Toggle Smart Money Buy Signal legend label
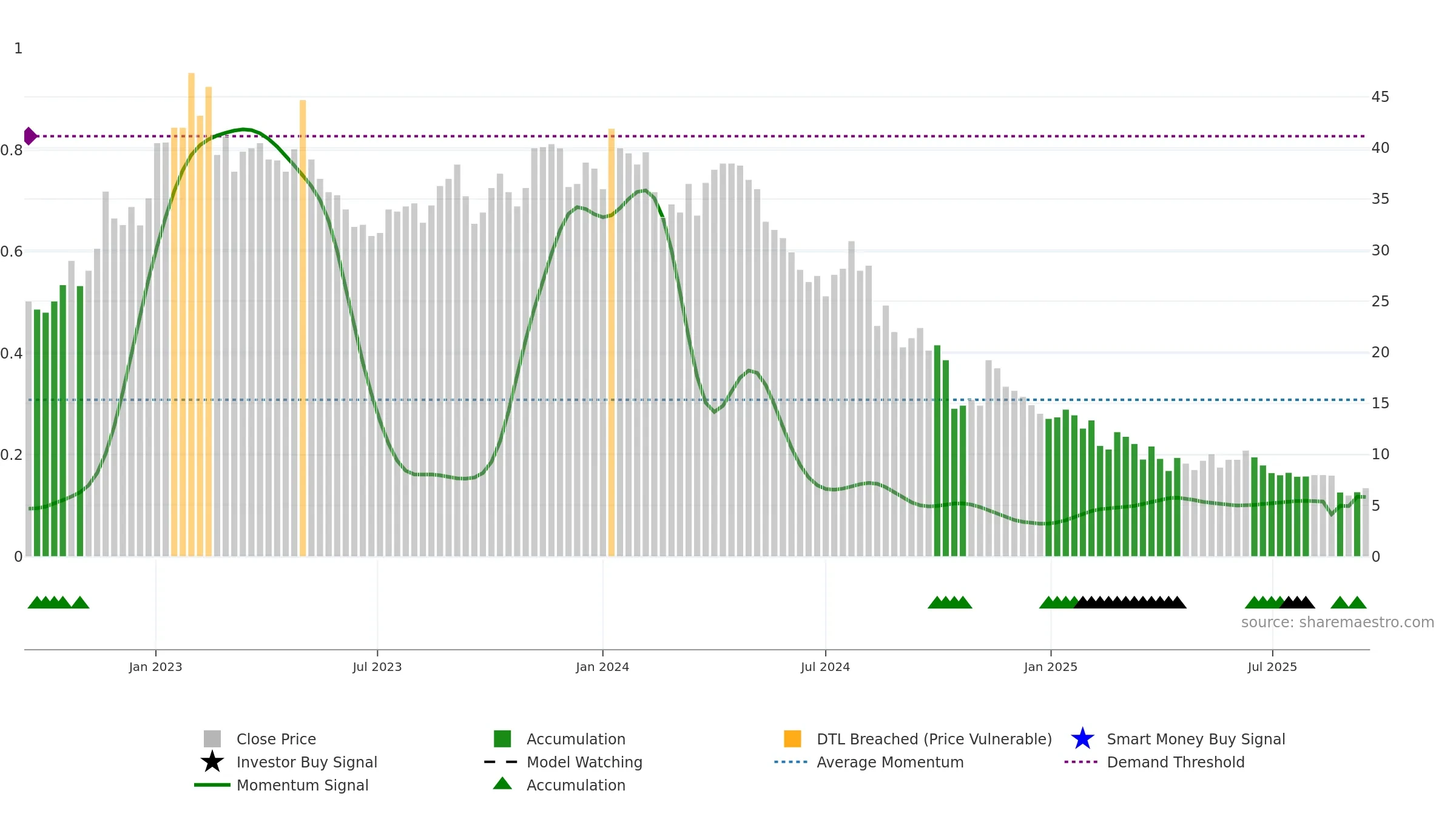The width and height of the screenshot is (1456, 819). click(x=1196, y=739)
